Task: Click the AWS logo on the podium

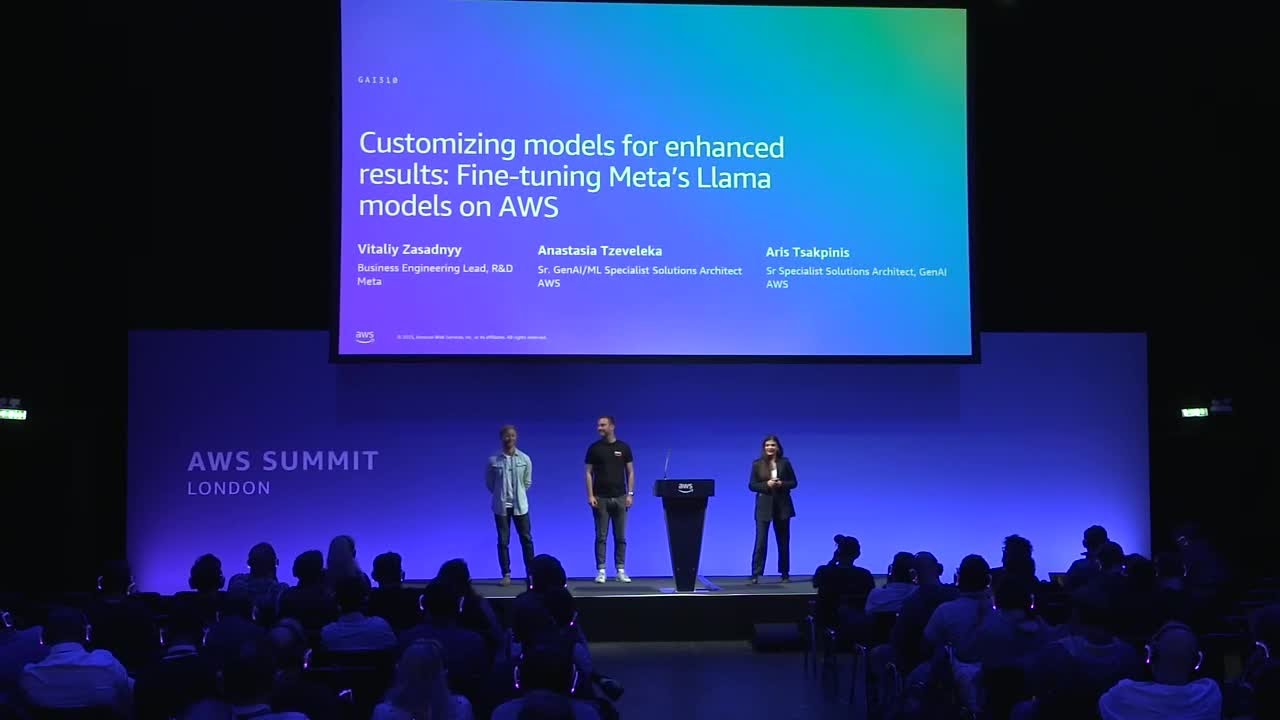Action: 685,488
